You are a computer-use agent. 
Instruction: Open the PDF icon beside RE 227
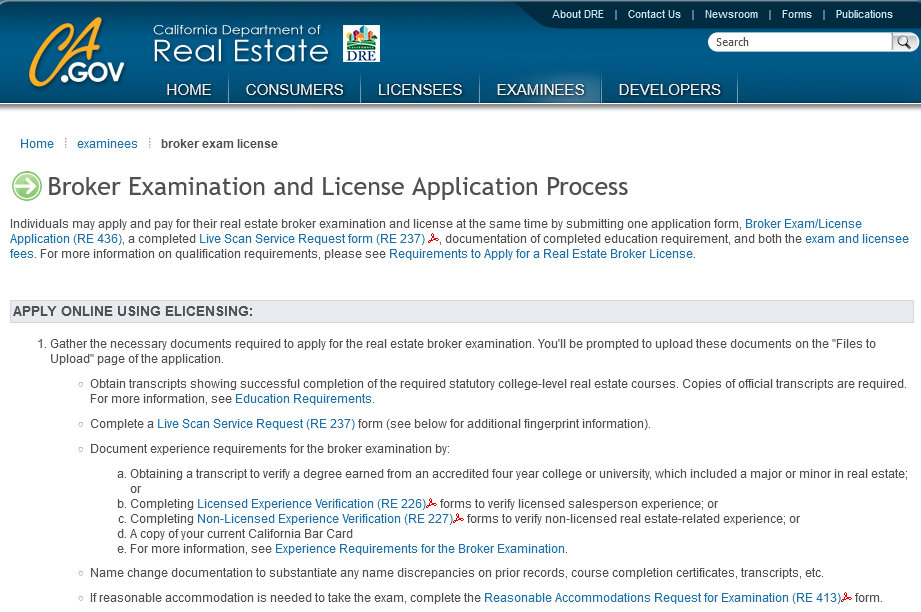(x=458, y=518)
